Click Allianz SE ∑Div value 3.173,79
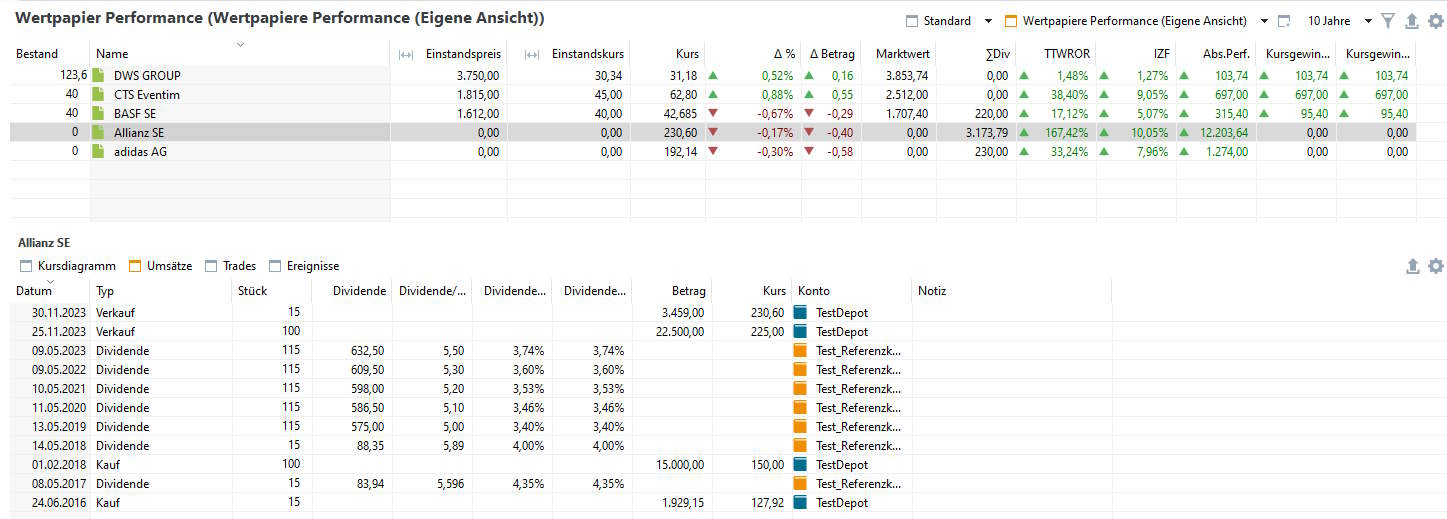This screenshot has width=1447, height=519. tap(987, 132)
